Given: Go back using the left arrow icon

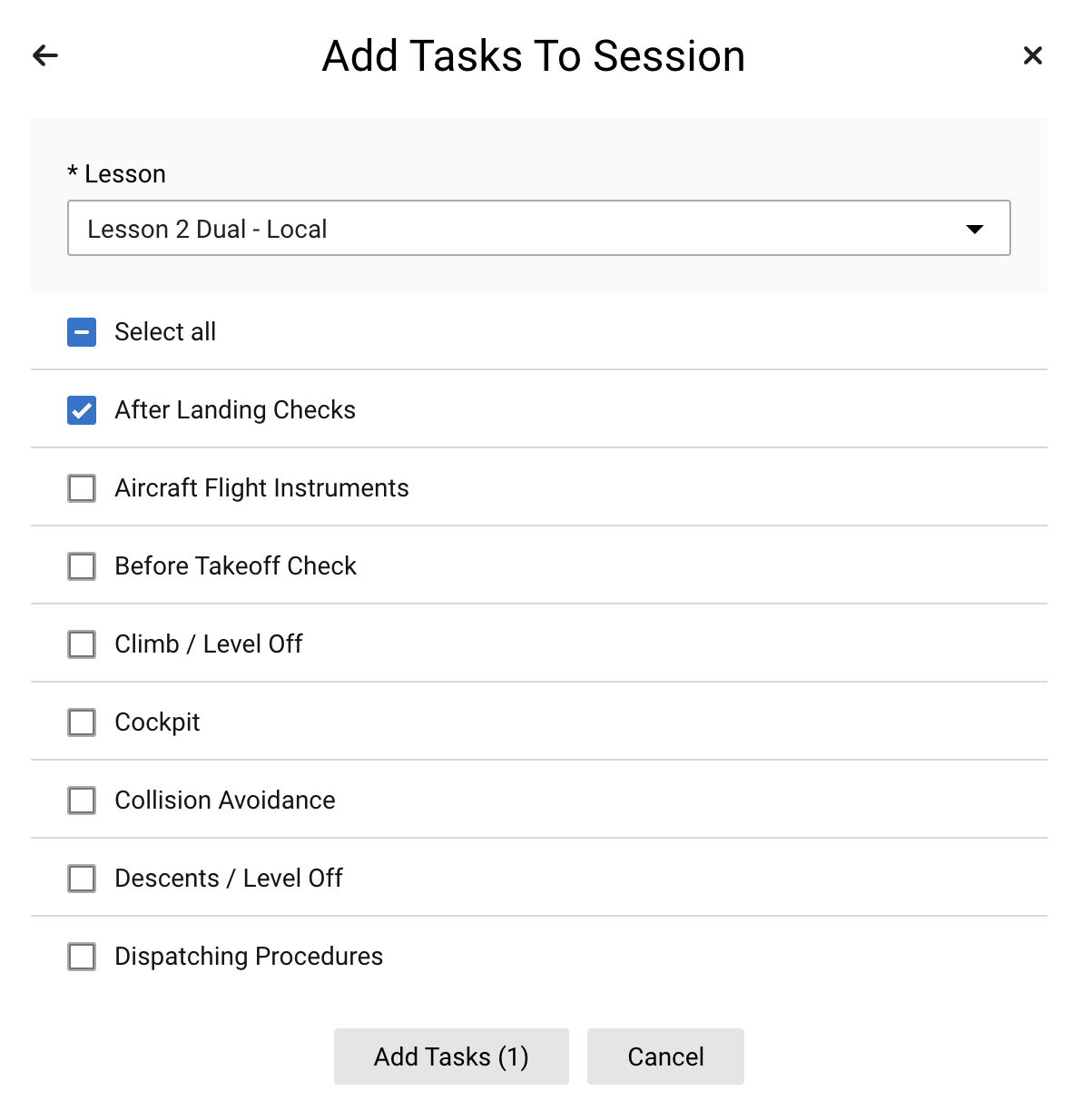Looking at the screenshot, I should [45, 56].
